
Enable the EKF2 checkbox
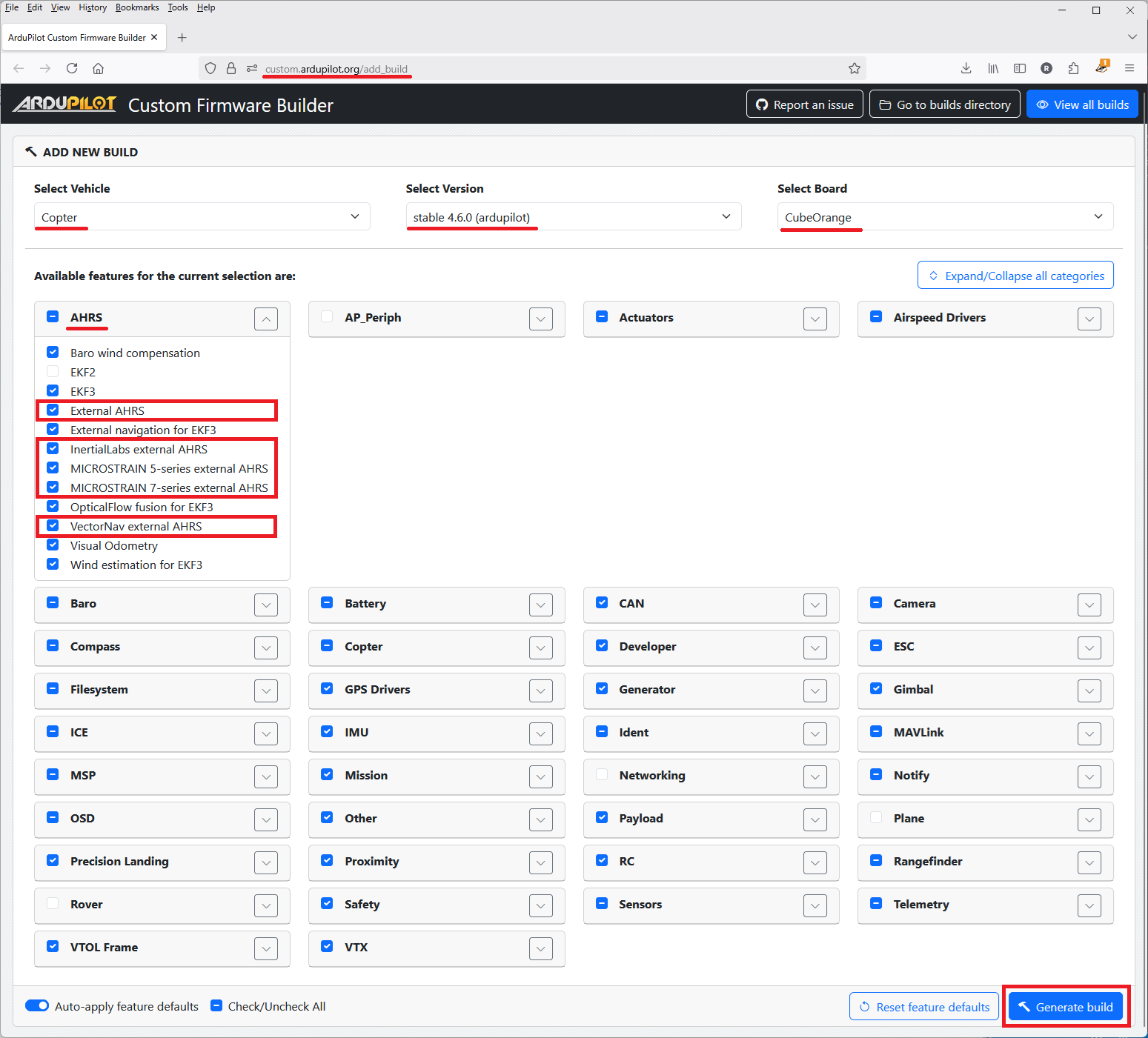(53, 371)
